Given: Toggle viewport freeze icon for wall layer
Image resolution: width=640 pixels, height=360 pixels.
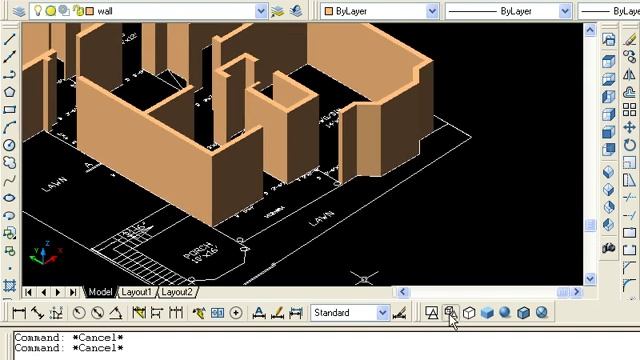Looking at the screenshot, I should click(64, 11).
